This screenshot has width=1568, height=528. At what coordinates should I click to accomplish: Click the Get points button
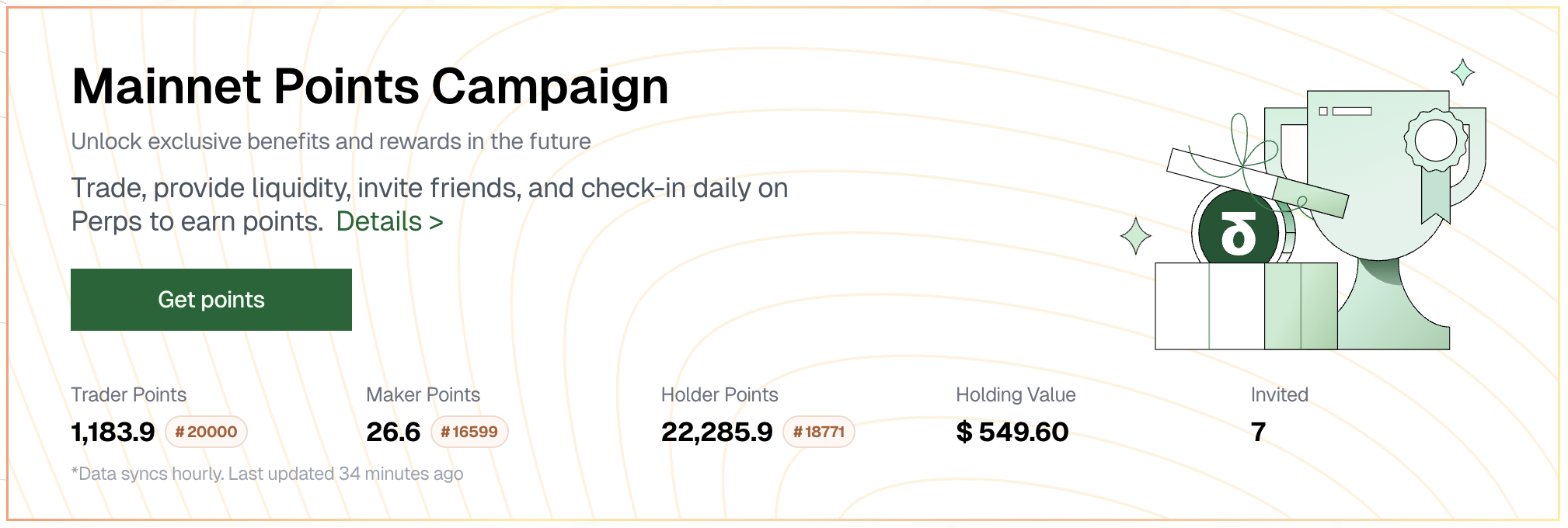point(211,300)
